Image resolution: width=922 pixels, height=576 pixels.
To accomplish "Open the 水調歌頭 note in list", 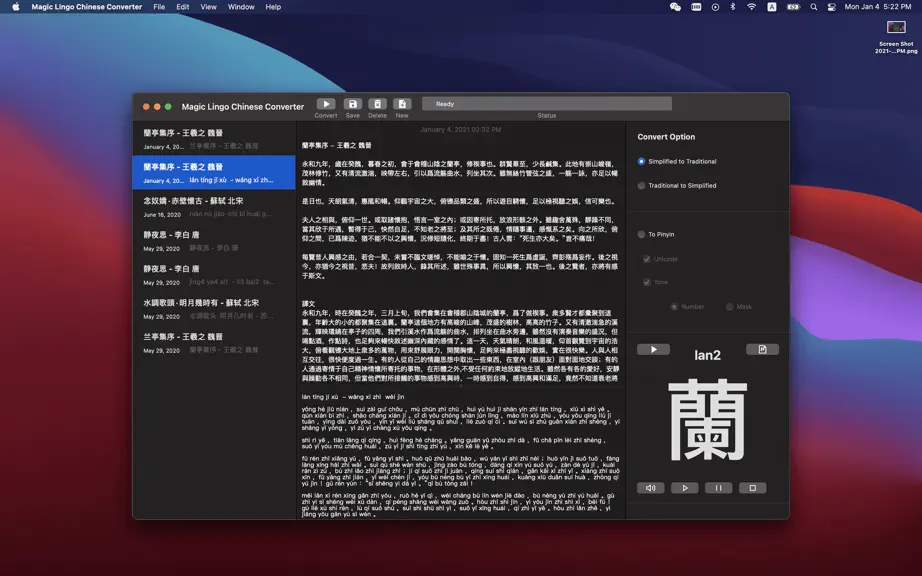I will coord(214,309).
